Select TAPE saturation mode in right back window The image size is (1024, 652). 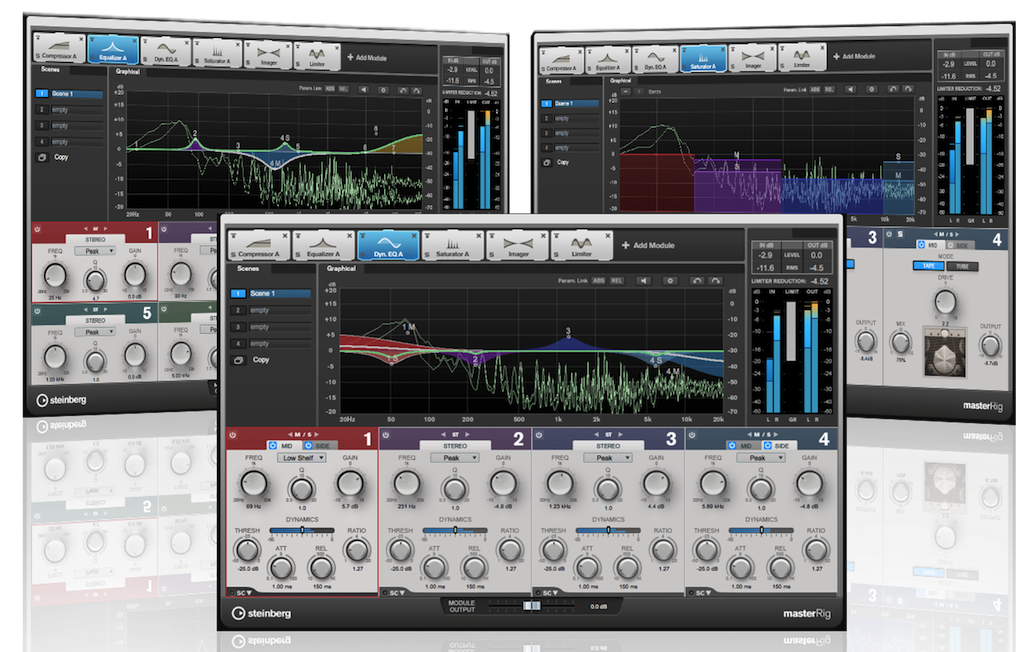pyautogui.click(x=928, y=266)
